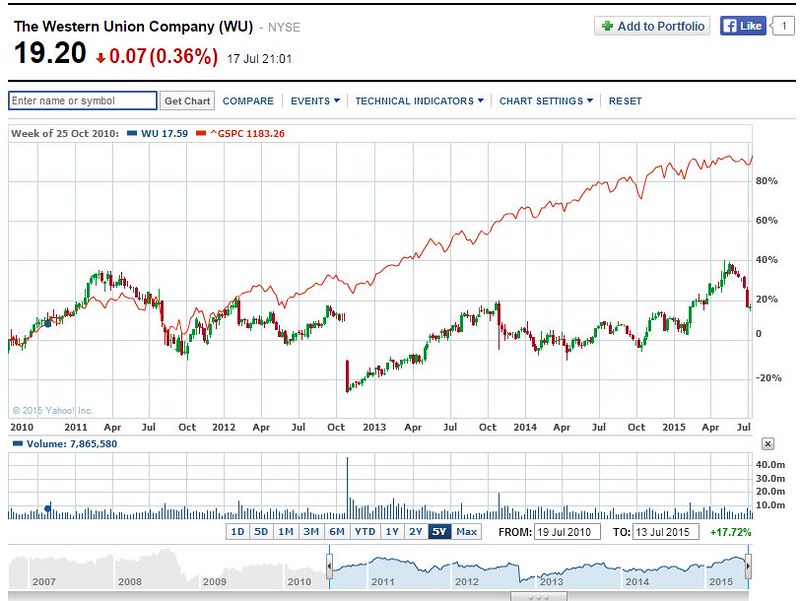
Task: Click the blue Volume legend color marker
Action: [x=17, y=444]
